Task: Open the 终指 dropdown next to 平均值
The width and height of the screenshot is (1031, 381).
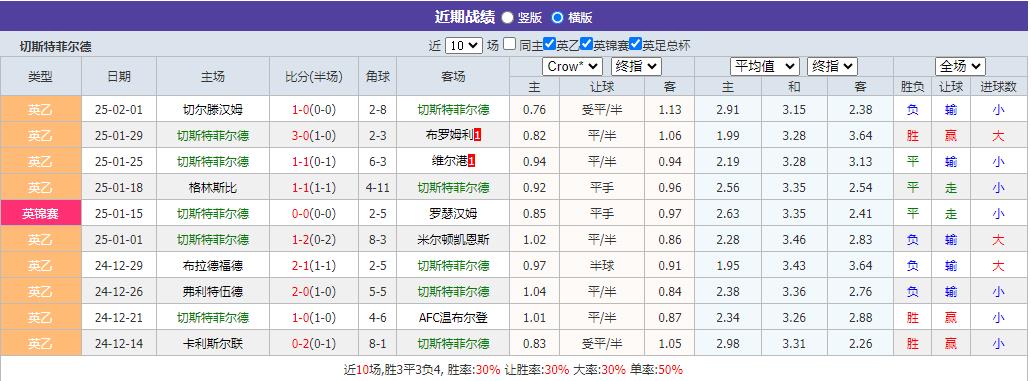Action: coord(832,66)
